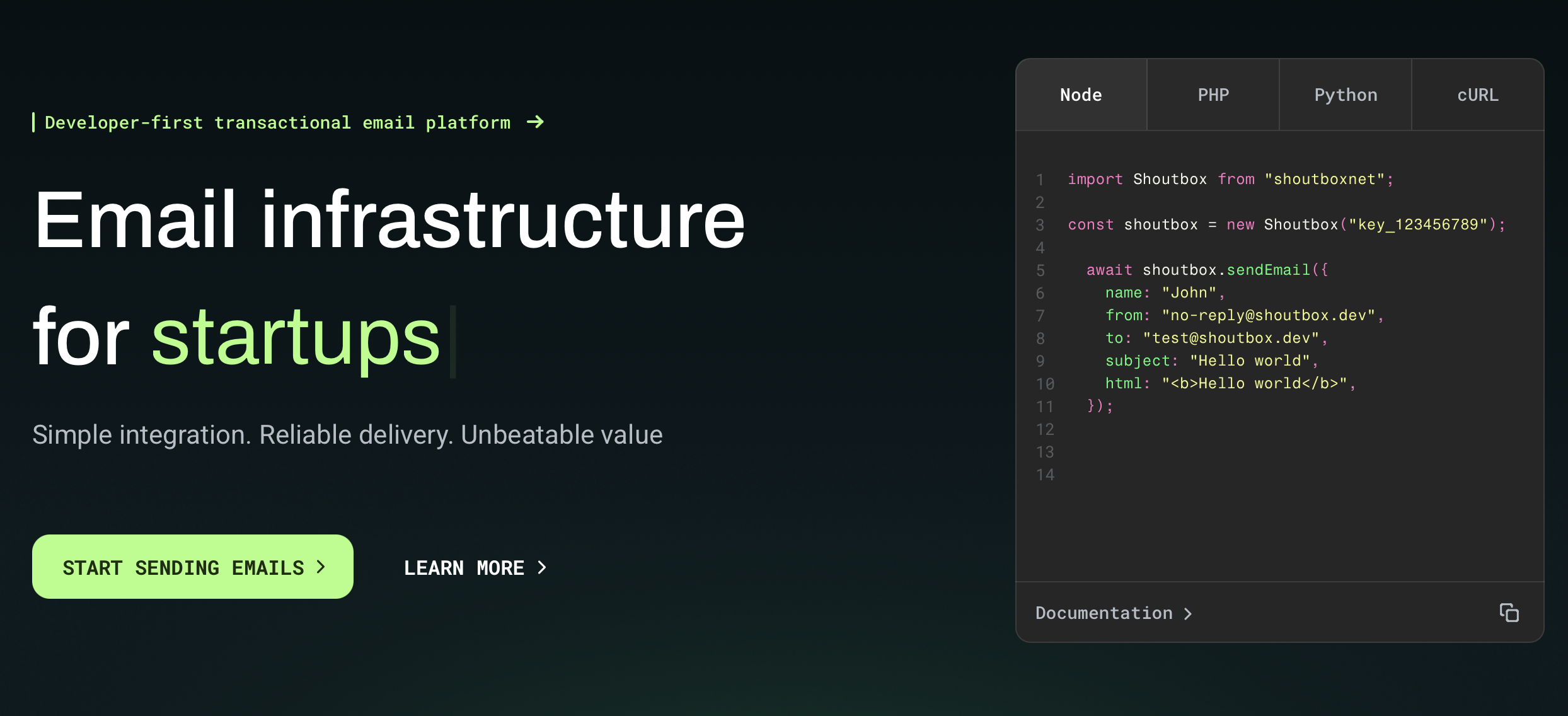Viewport: 1568px width, 716px height.
Task: Click line number 14 in code gutter
Action: click(1045, 475)
